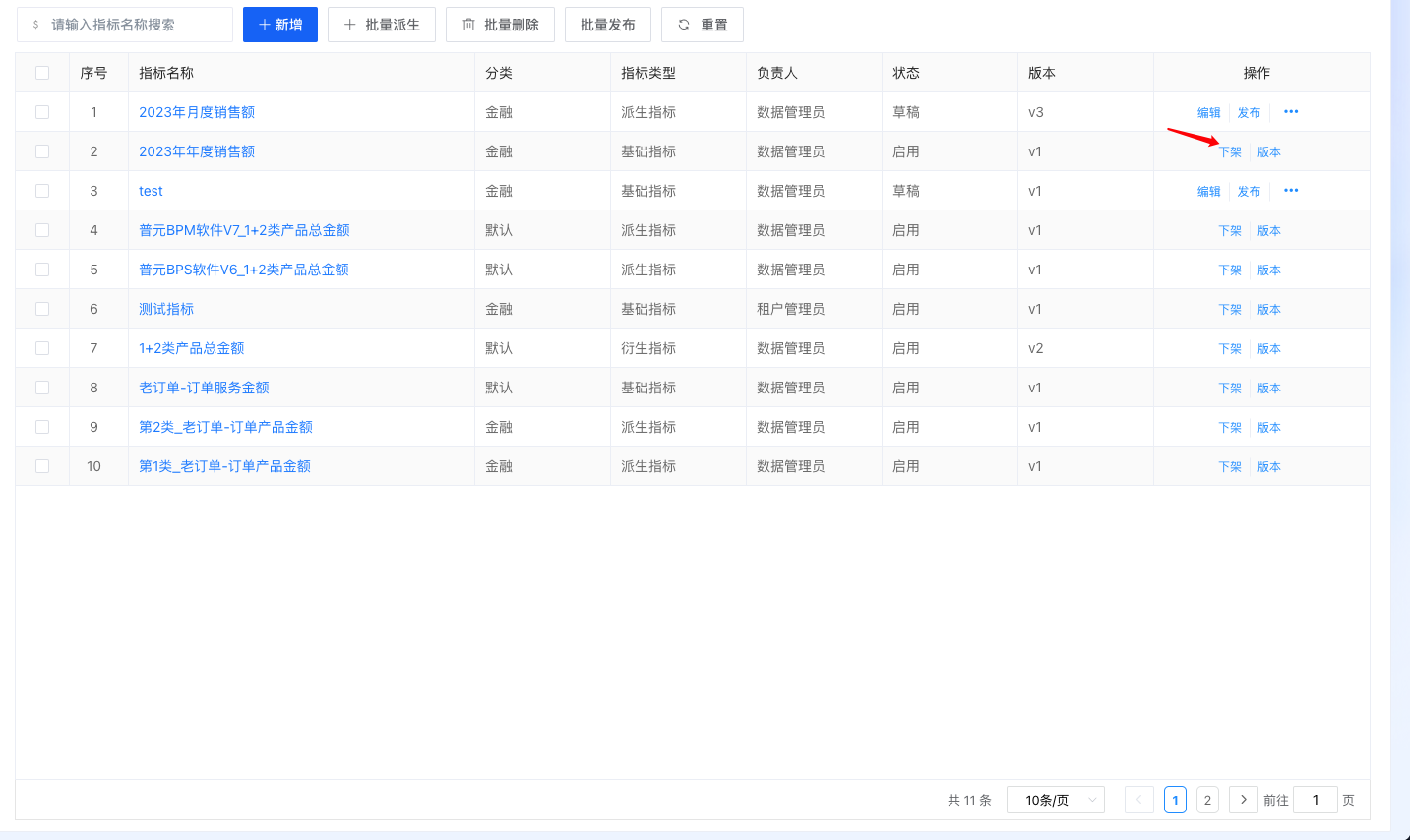Select the checkbox for 测试指标 row
Viewport: 1410px width, 840px height.
42,309
